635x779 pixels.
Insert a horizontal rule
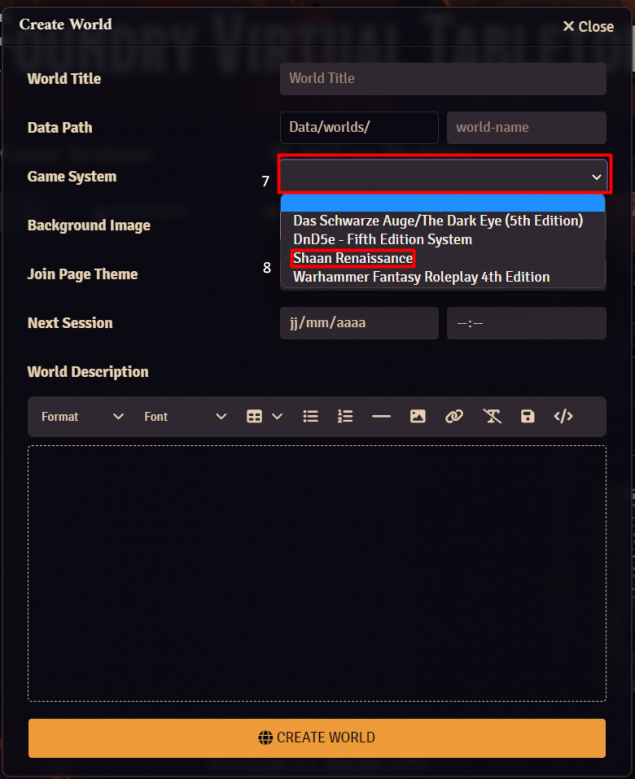click(381, 416)
